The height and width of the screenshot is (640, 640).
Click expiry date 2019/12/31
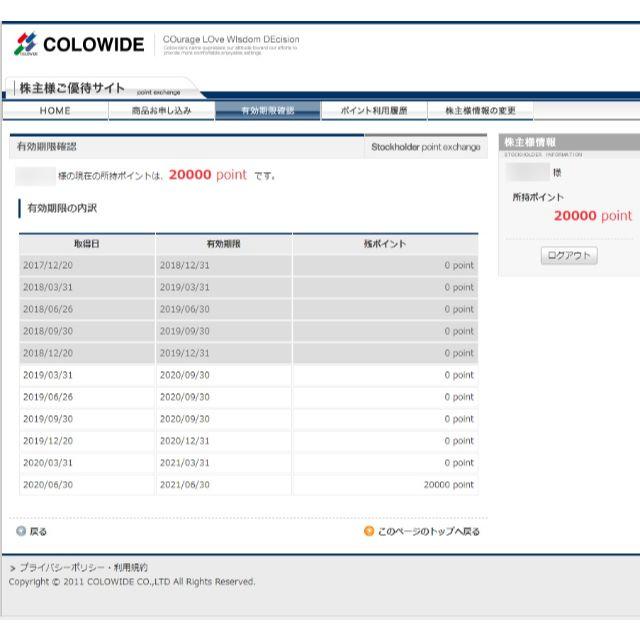click(x=184, y=353)
